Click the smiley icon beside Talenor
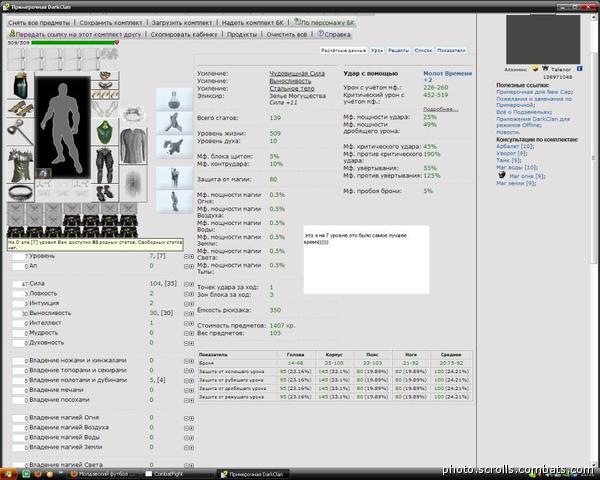The width and height of the screenshot is (600, 480). point(535,69)
